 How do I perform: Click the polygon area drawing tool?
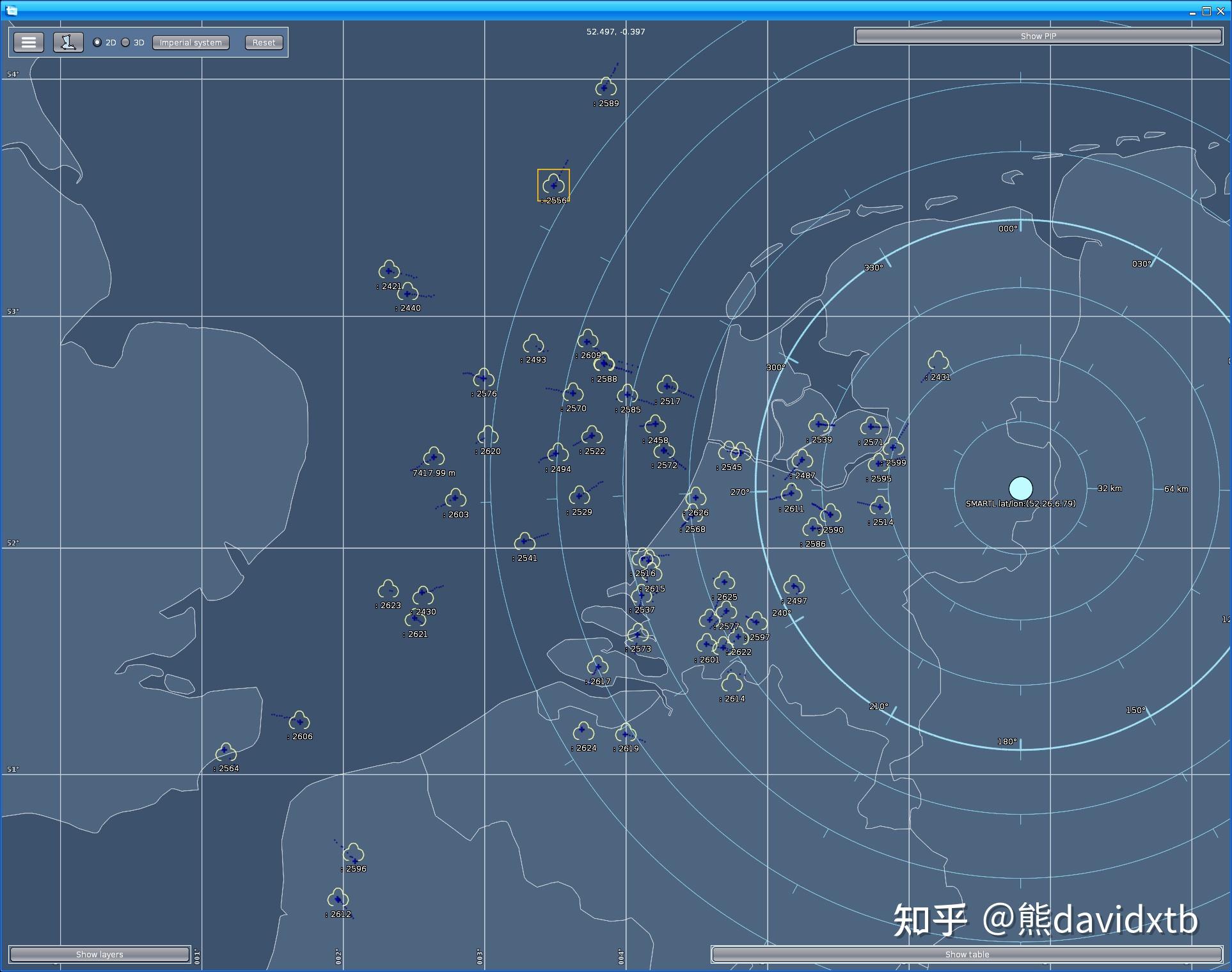[x=68, y=42]
